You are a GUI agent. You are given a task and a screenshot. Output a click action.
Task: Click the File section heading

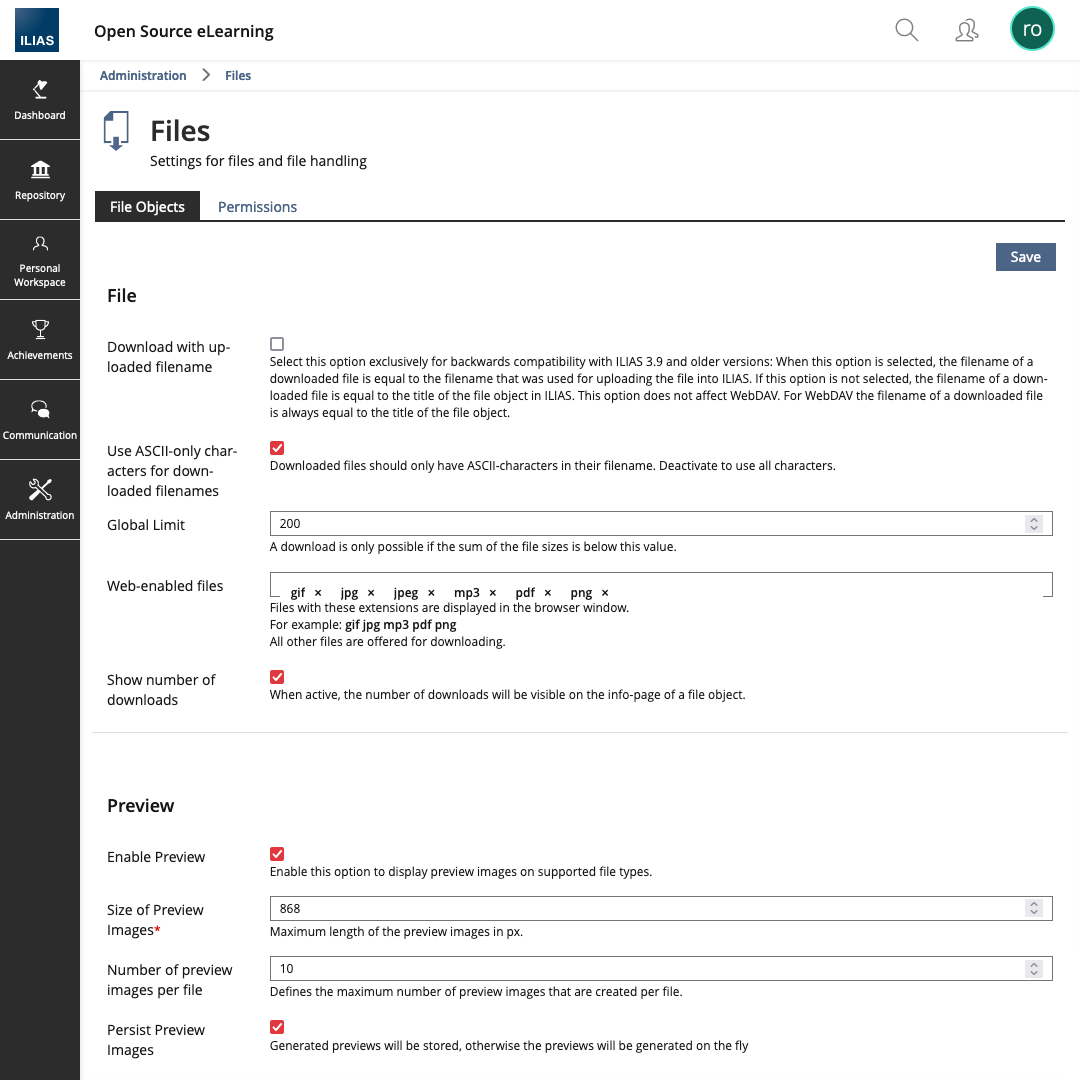click(122, 296)
